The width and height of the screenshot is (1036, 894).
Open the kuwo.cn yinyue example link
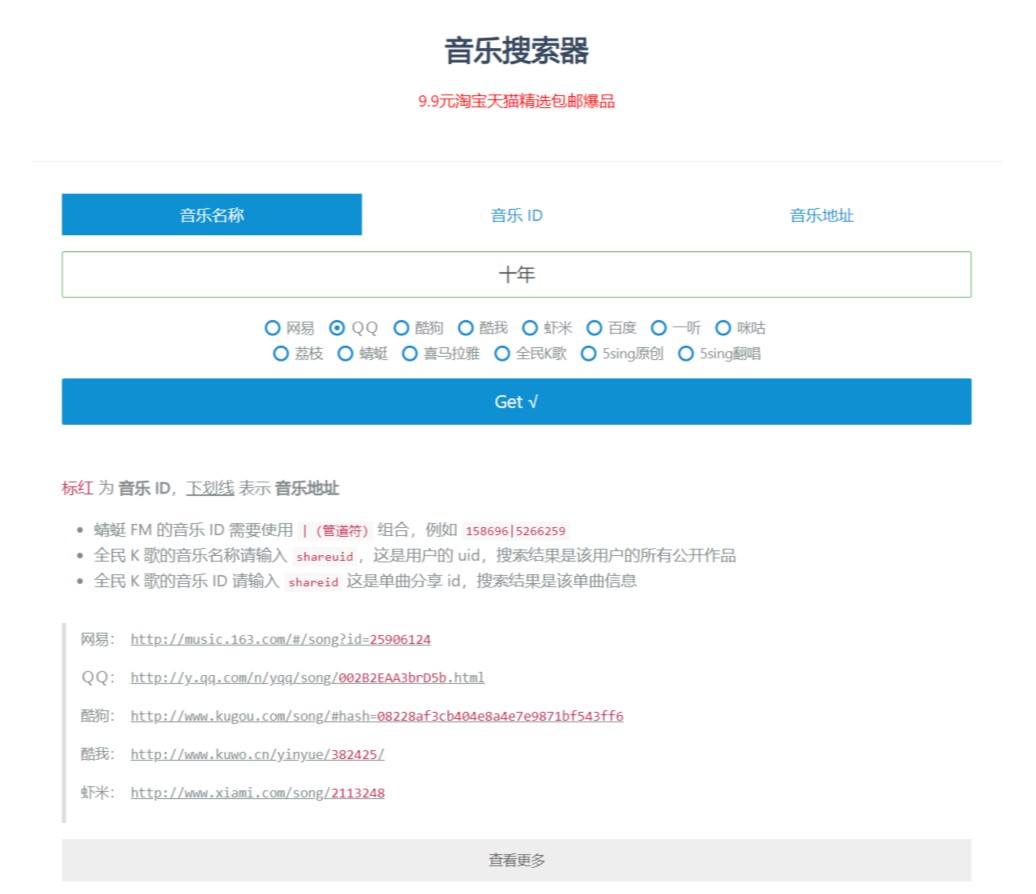257,754
